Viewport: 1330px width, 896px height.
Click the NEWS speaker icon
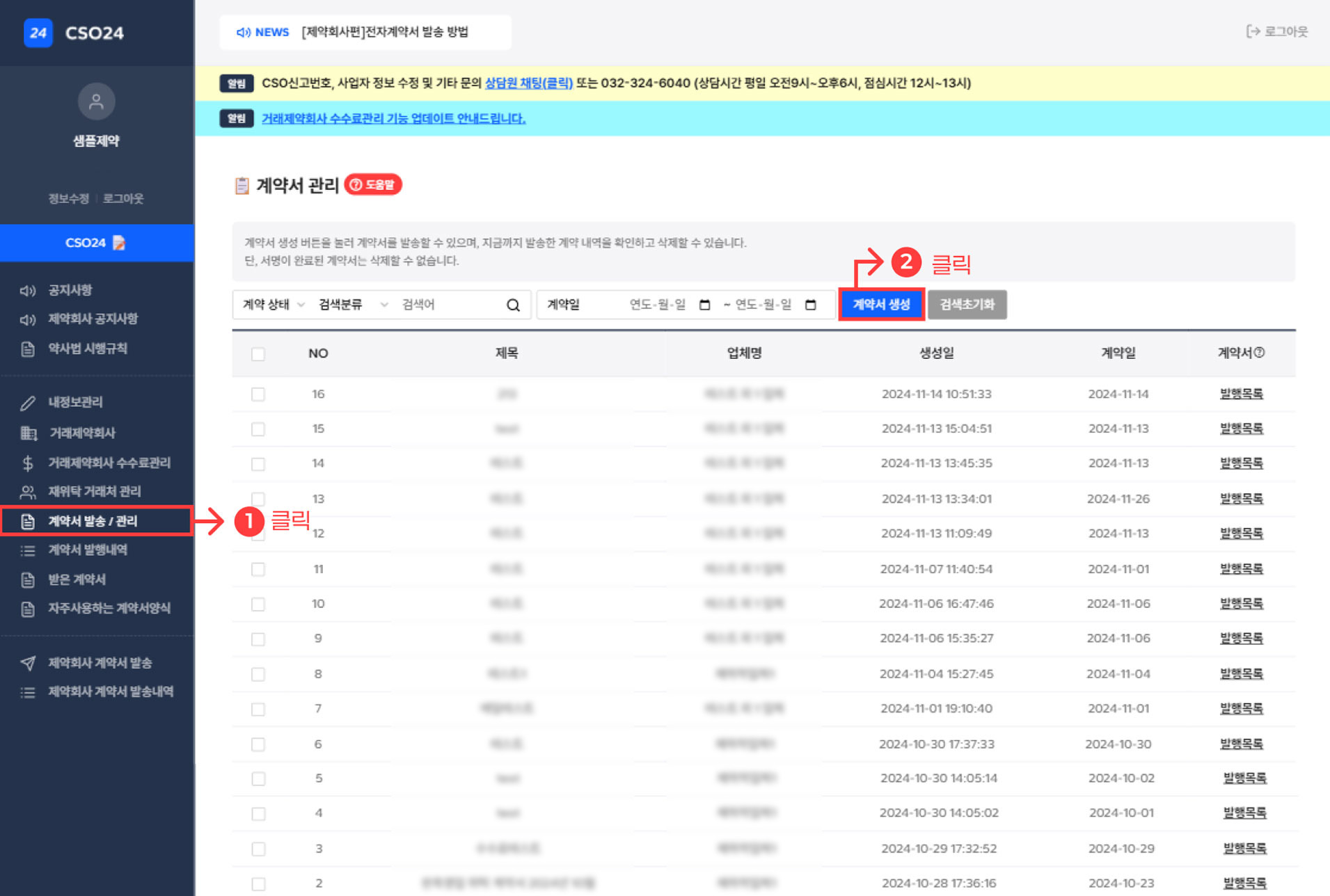[243, 32]
